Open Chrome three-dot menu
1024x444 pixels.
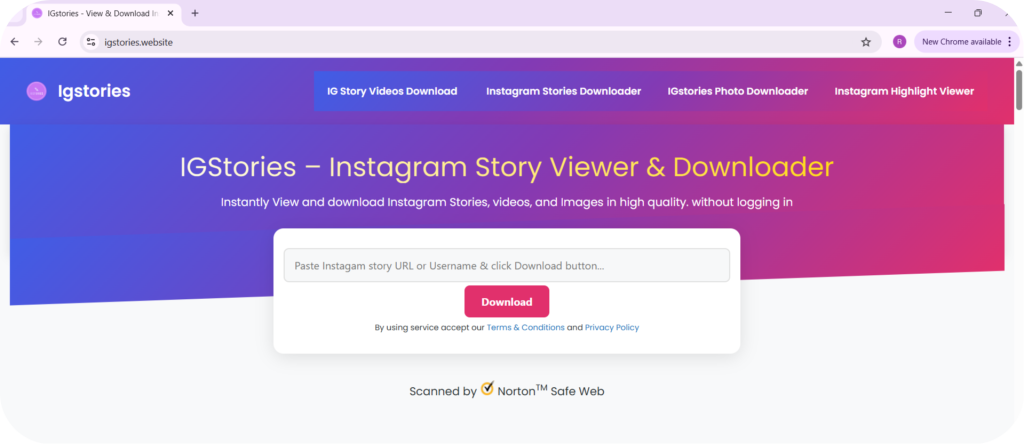point(1009,42)
